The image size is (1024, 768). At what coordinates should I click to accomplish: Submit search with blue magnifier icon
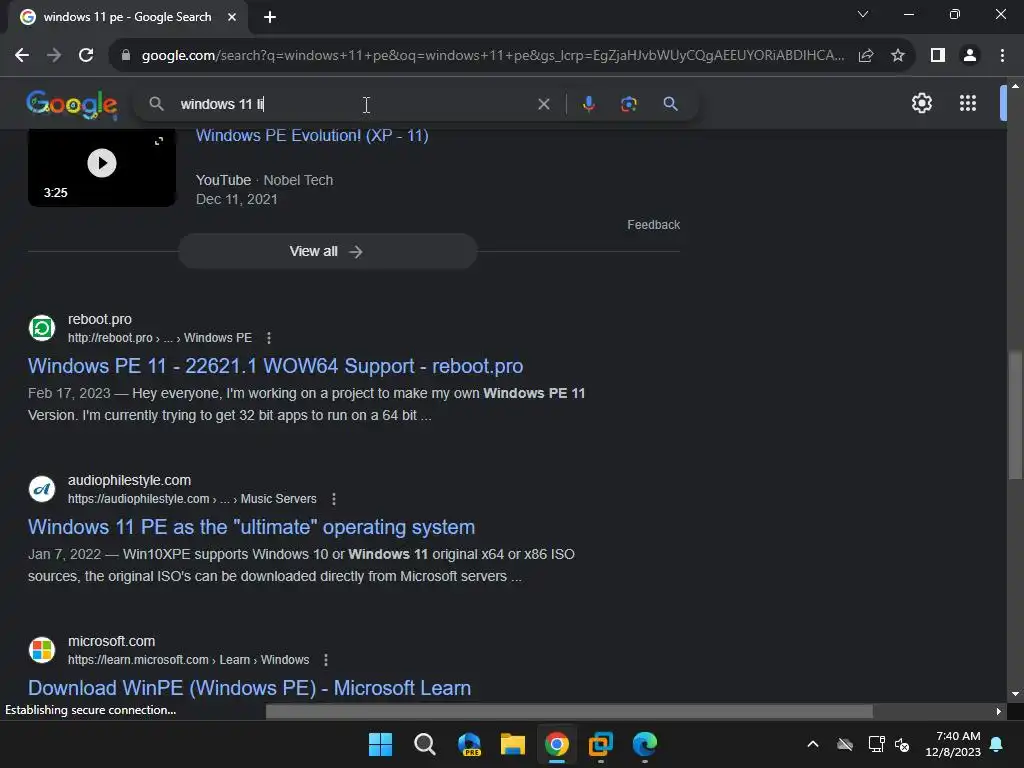[x=670, y=104]
